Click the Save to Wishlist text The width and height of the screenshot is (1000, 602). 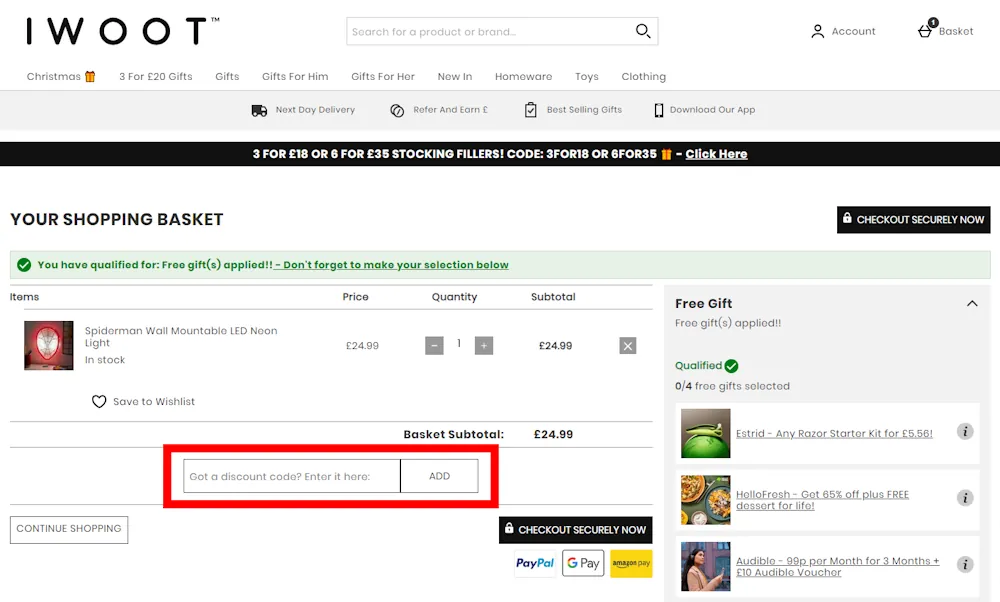(x=154, y=402)
